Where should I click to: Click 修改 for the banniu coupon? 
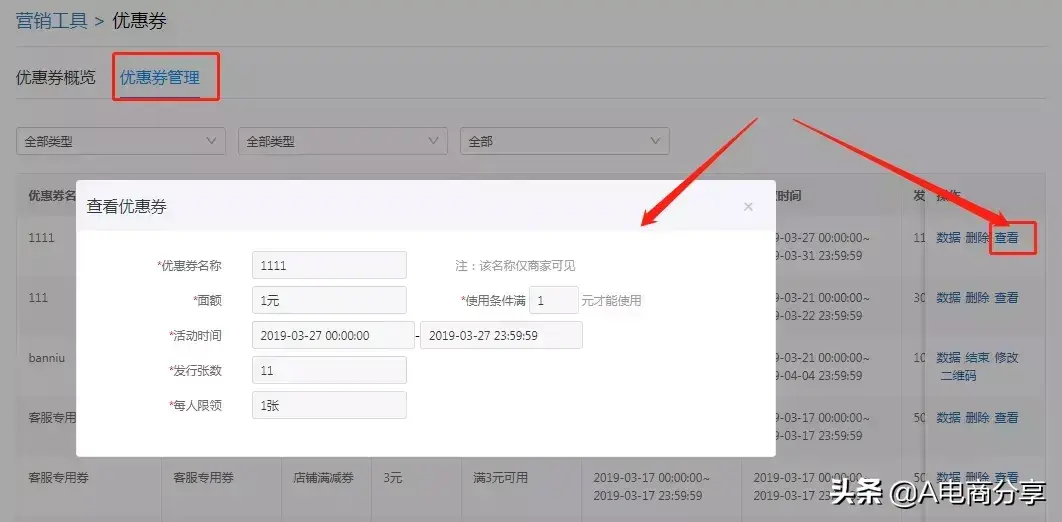pyautogui.click(x=1006, y=357)
